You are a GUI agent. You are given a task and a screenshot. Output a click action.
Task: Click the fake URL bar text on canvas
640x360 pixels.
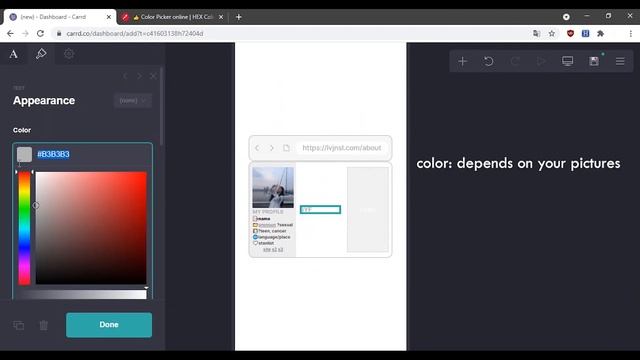342,148
